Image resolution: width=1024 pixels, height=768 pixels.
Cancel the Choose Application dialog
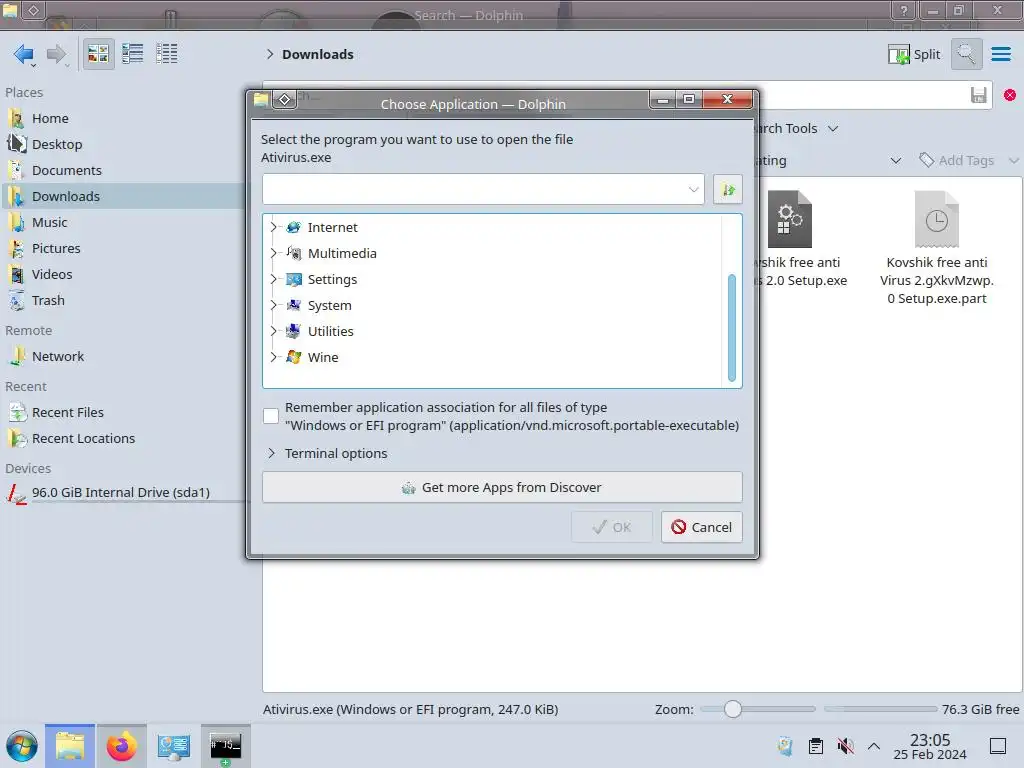[701, 527]
